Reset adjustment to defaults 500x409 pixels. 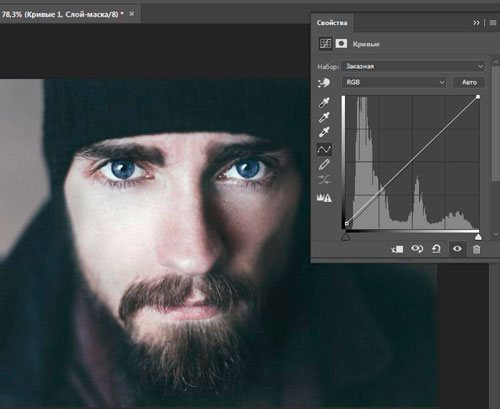(x=436, y=249)
